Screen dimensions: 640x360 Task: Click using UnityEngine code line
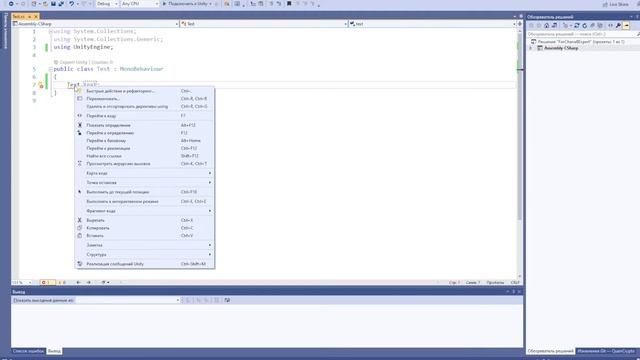(83, 47)
